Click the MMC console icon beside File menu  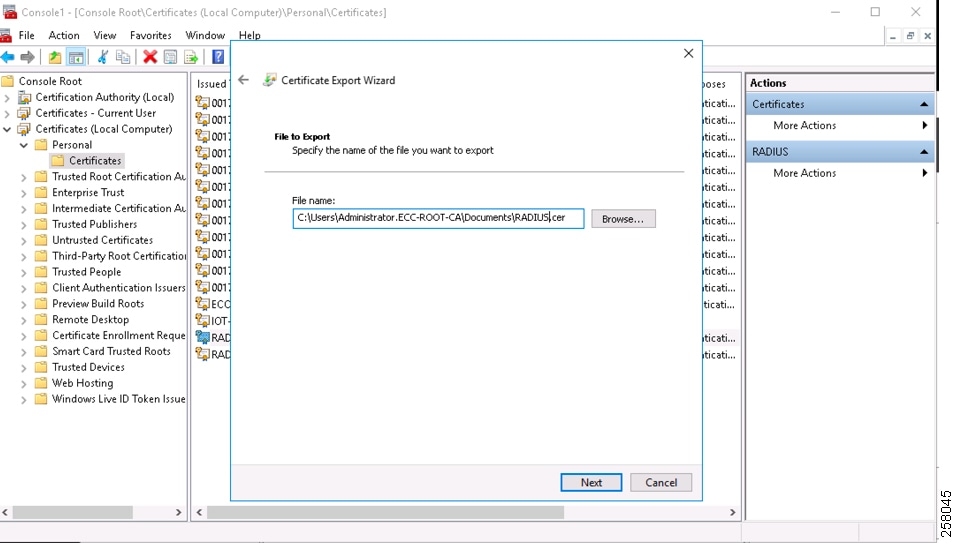[x=5, y=35]
